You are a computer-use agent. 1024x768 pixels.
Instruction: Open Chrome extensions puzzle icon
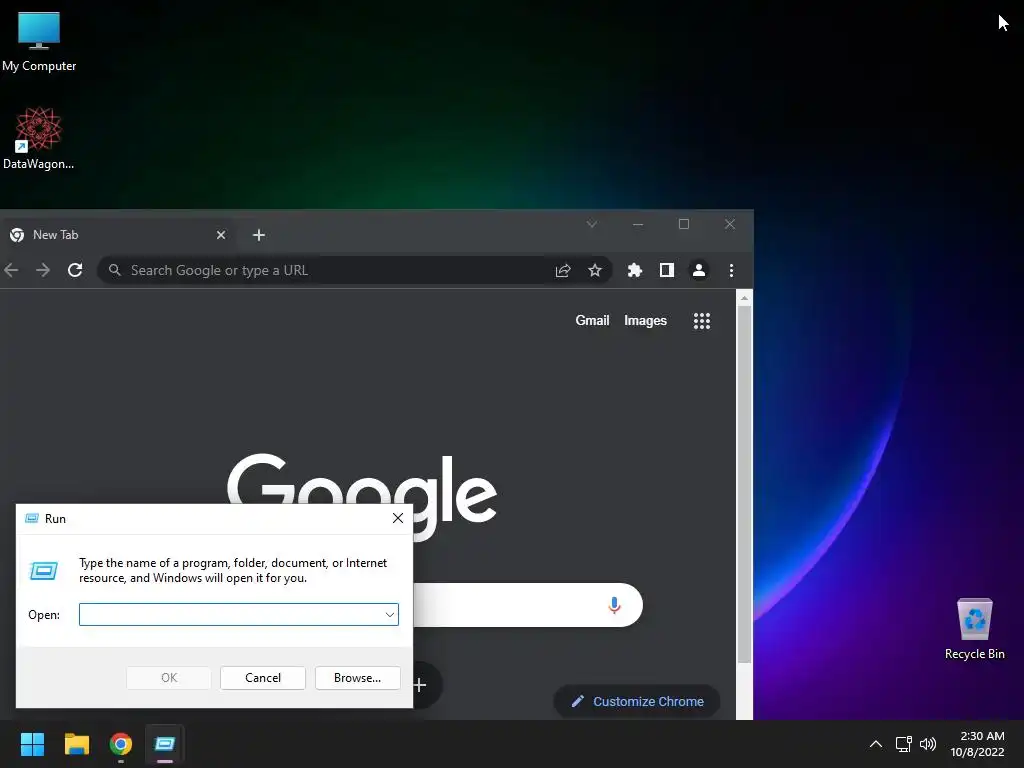pyautogui.click(x=635, y=270)
